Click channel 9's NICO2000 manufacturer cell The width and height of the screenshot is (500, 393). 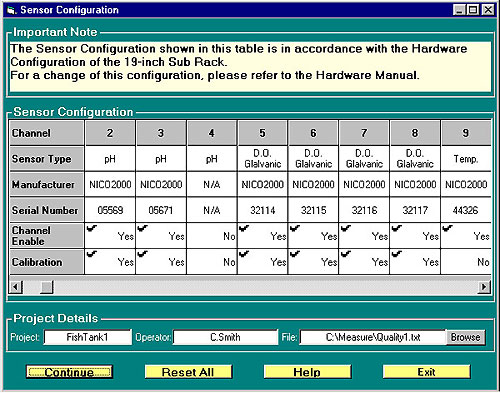[x=466, y=184]
